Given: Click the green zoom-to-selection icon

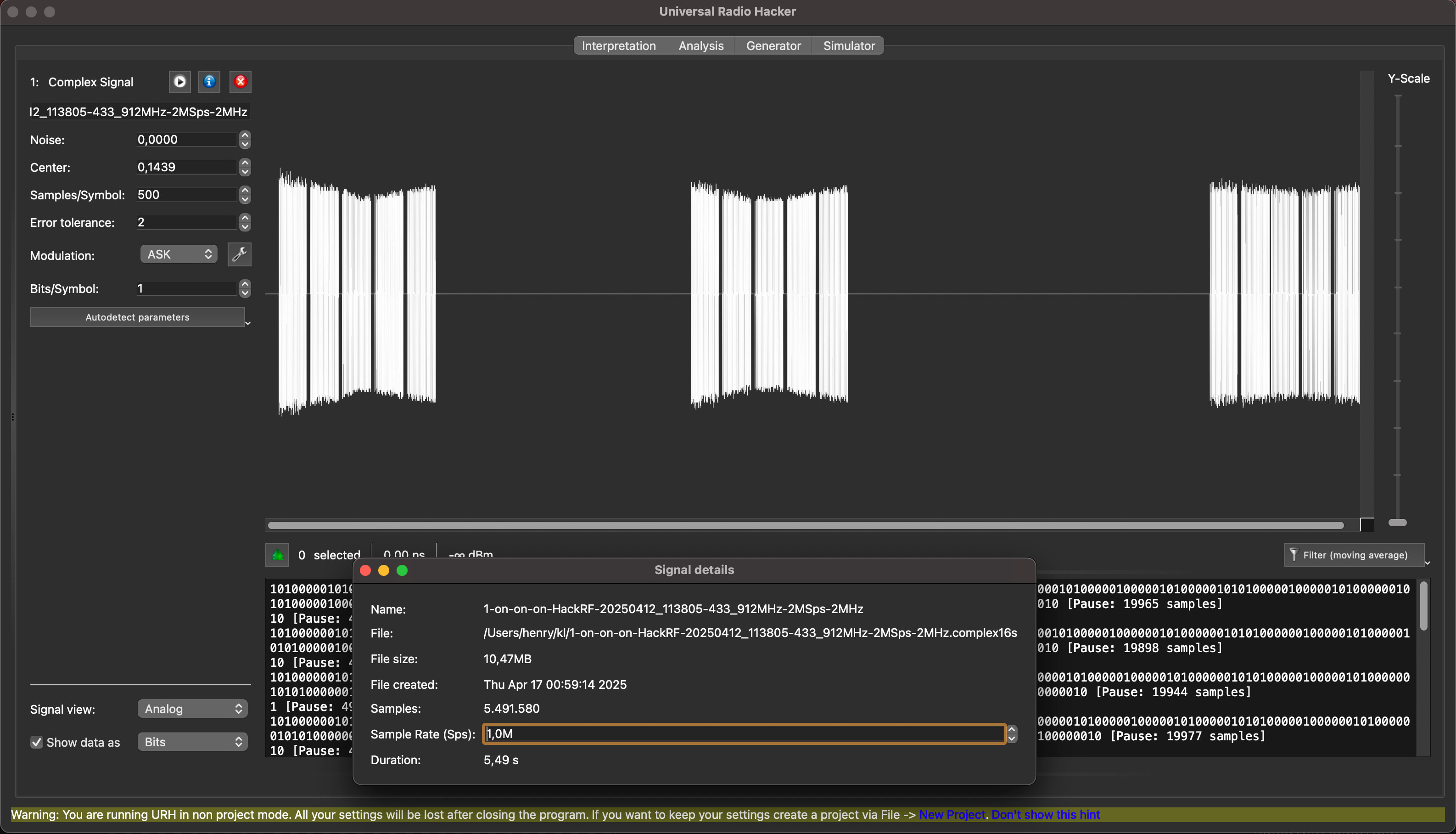Looking at the screenshot, I should tap(278, 554).
